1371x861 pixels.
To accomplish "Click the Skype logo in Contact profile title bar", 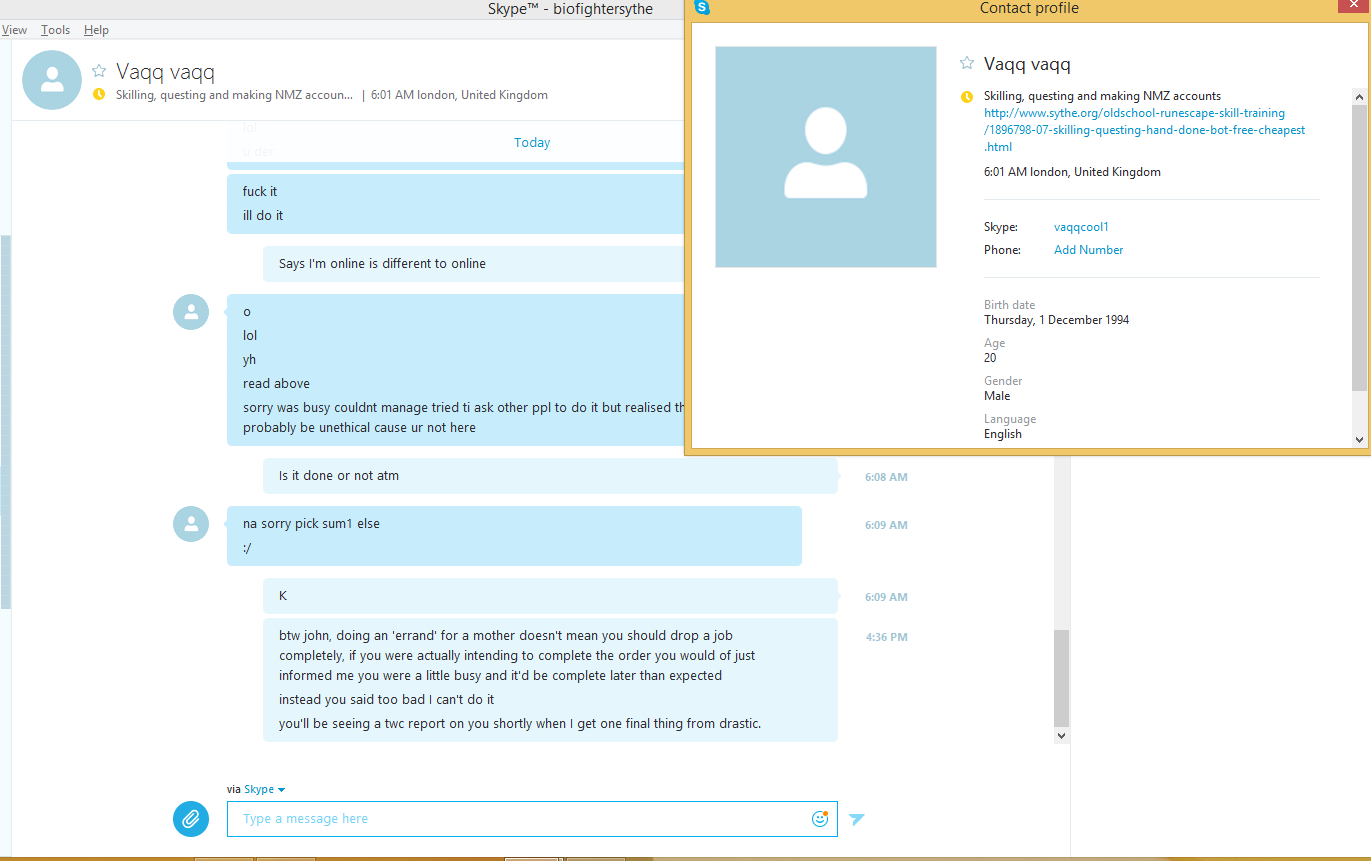I will [702, 8].
